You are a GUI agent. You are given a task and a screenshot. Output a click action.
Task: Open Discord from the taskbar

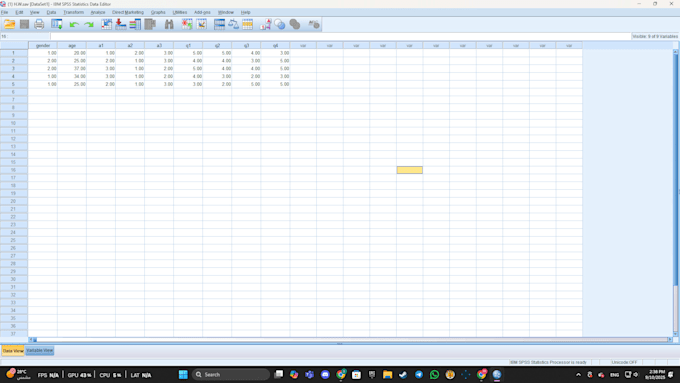[x=325, y=374]
